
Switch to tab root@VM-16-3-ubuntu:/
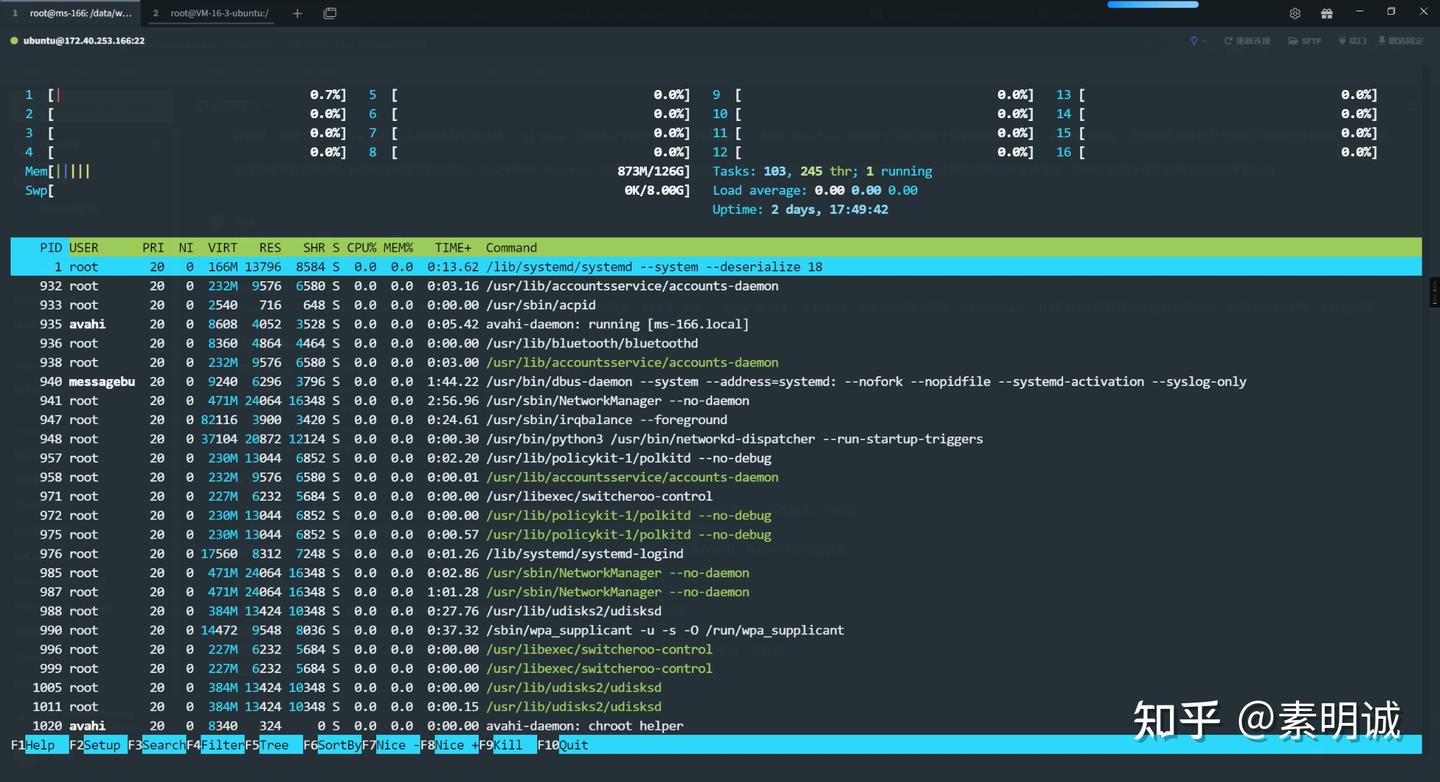click(212, 13)
